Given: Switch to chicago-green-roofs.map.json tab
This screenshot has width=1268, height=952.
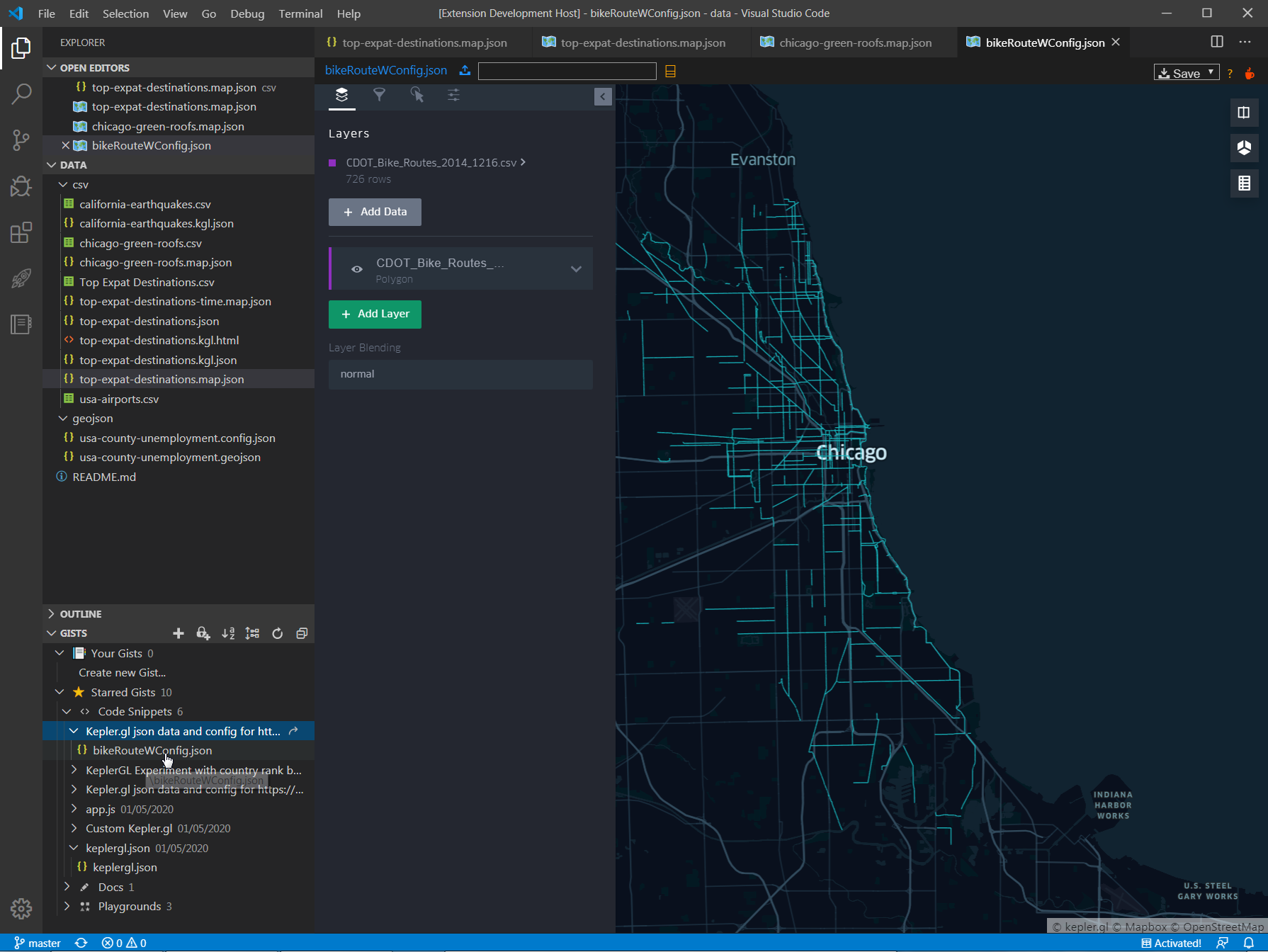Looking at the screenshot, I should point(854,42).
